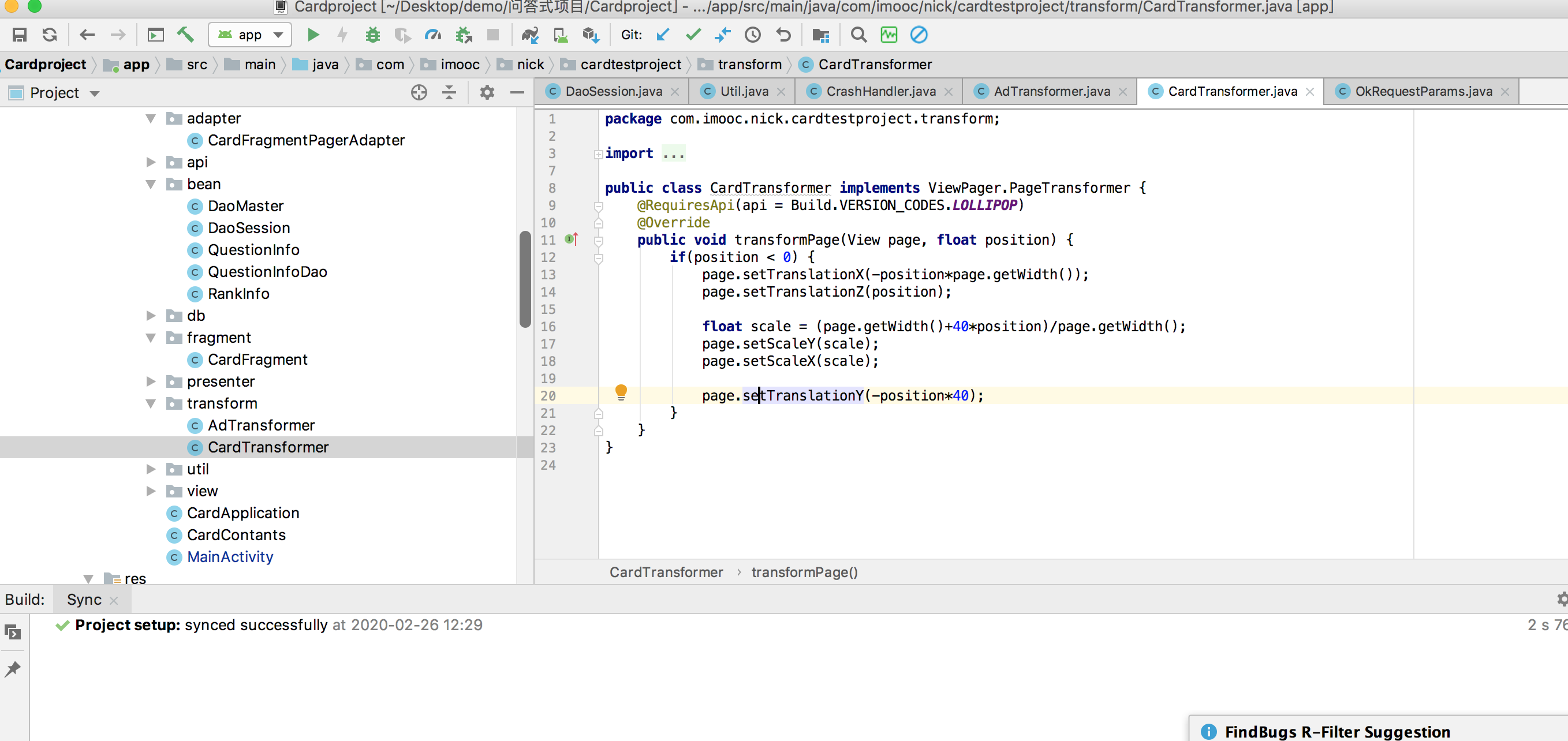Image resolution: width=1568 pixels, height=741 pixels.
Task: Expand the presenter folder
Action: coord(150,381)
